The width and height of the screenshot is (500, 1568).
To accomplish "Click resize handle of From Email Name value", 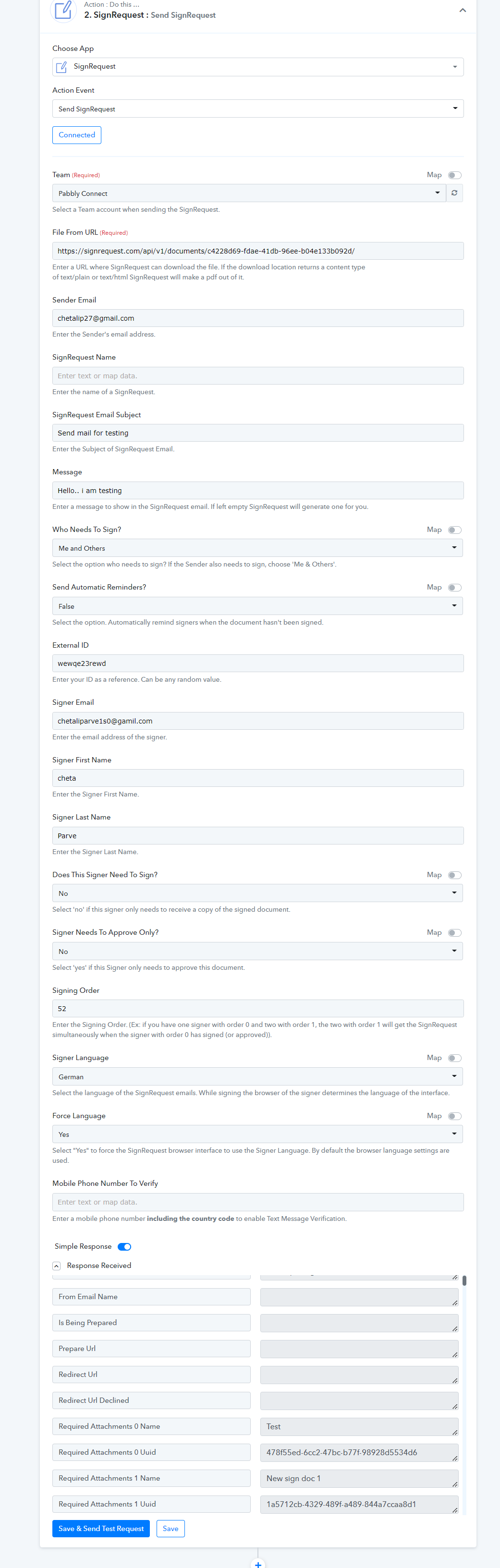I will tap(455, 1303).
